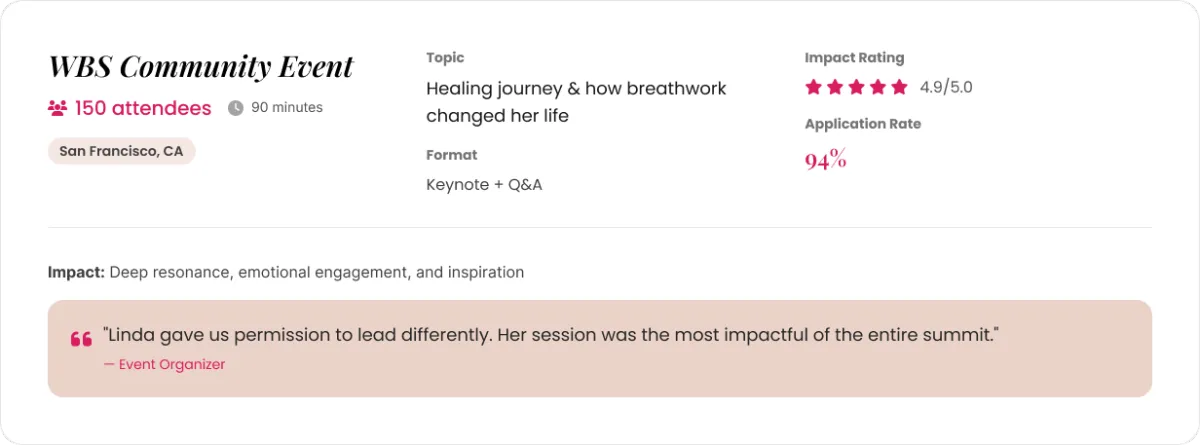Click the Event Organizer attribution
Image resolution: width=1200 pixels, height=445 pixels.
165,365
